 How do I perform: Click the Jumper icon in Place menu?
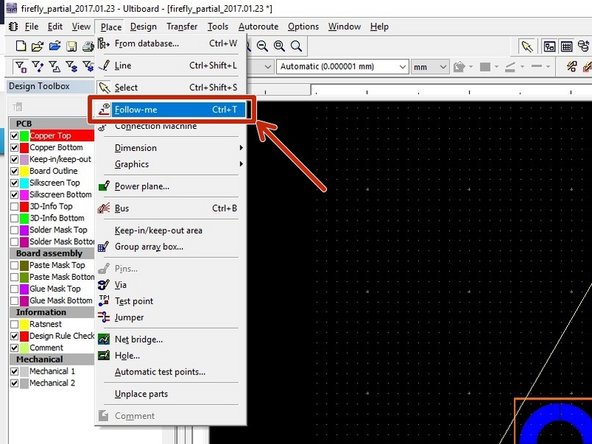[103, 317]
